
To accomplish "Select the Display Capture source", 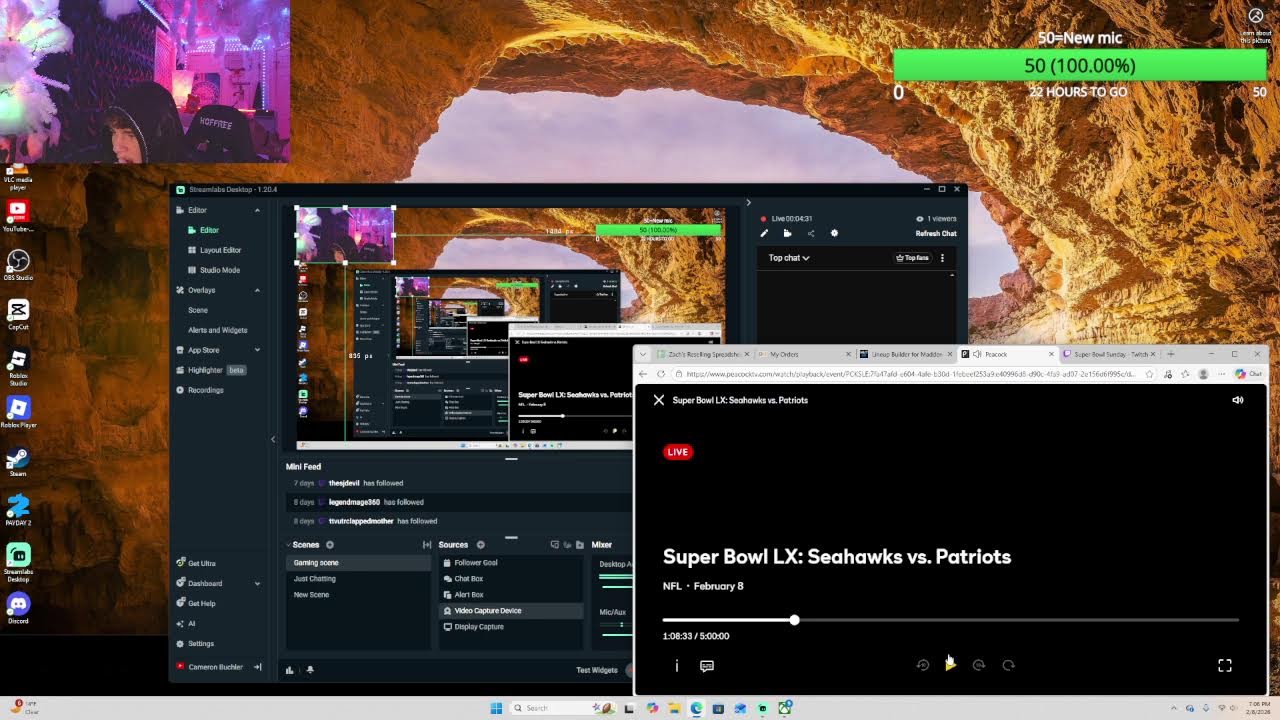I will 511,627.
